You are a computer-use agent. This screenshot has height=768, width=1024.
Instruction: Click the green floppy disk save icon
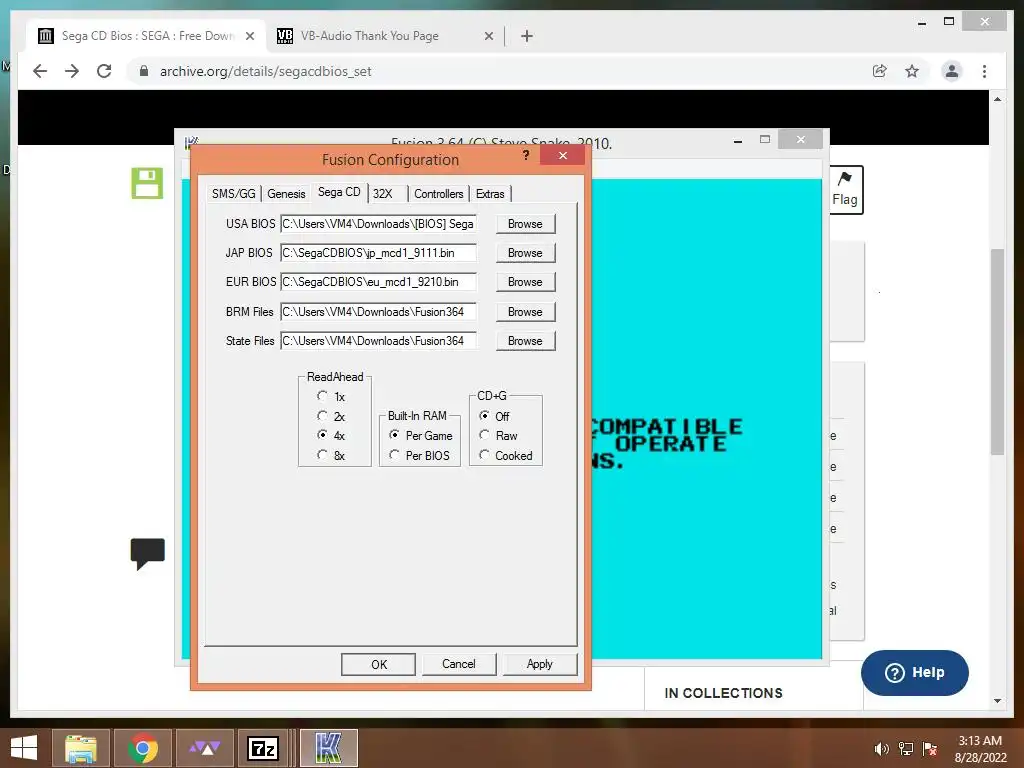click(147, 183)
